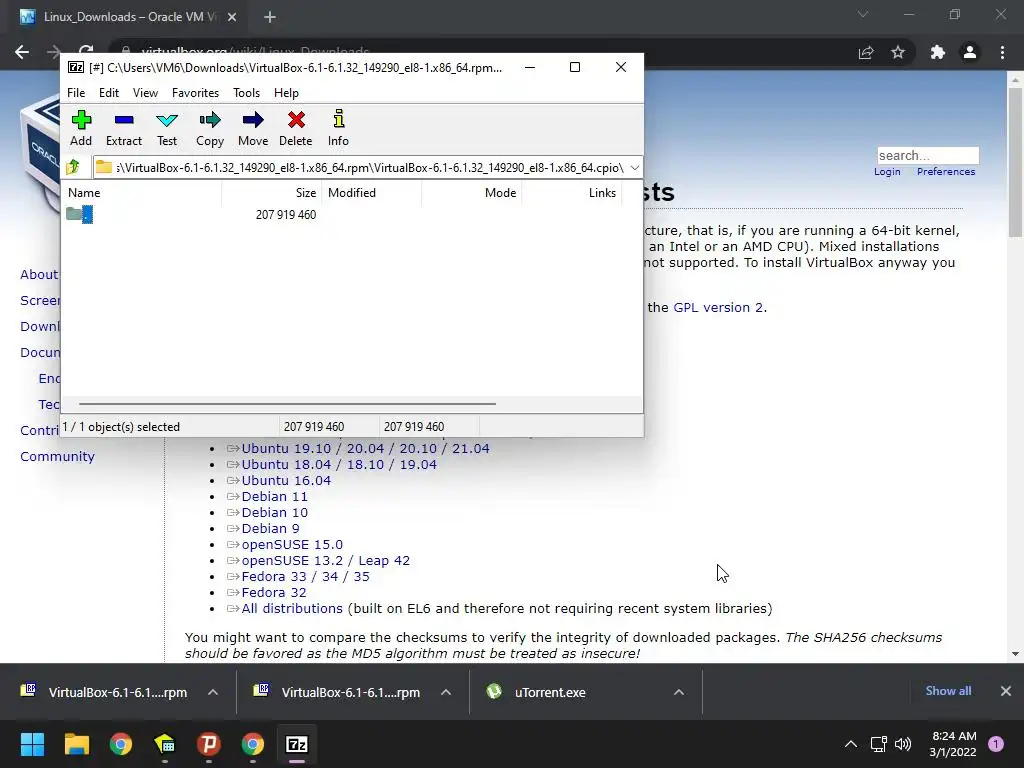This screenshot has width=1024, height=768.
Task: Open Fedora 33 / 34 / 35 link
Action: click(305, 577)
